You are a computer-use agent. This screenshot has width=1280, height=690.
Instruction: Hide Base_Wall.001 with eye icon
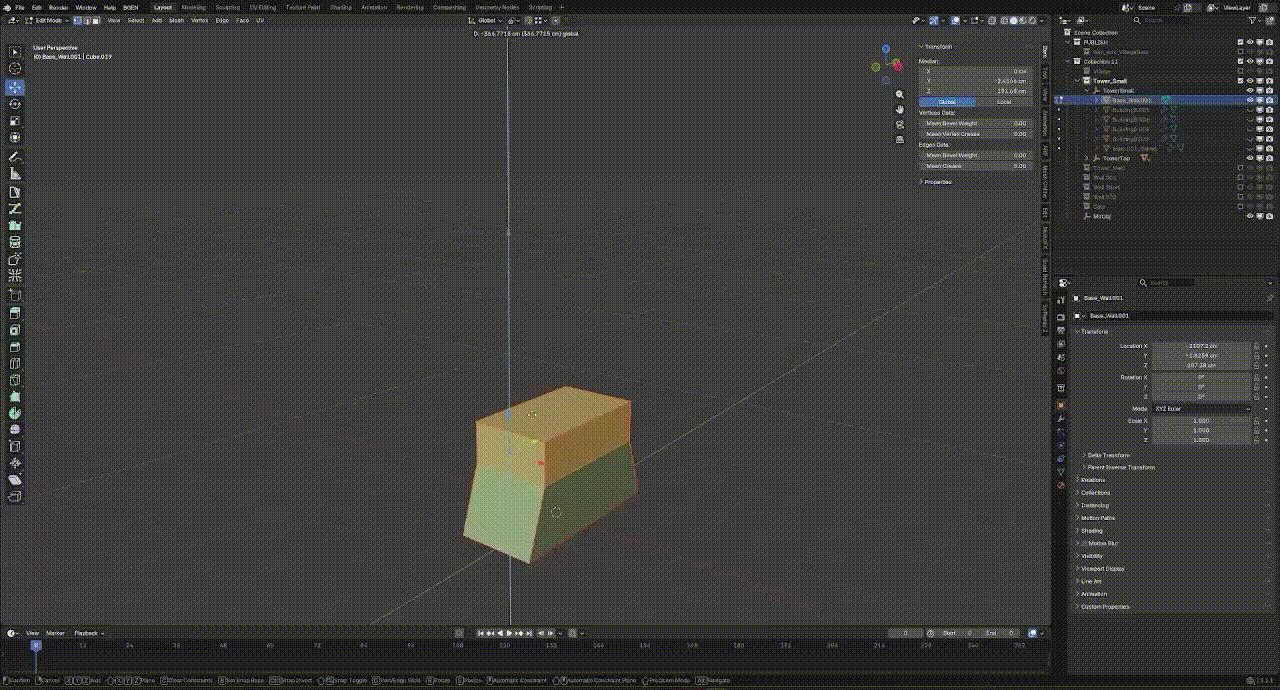(1250, 100)
